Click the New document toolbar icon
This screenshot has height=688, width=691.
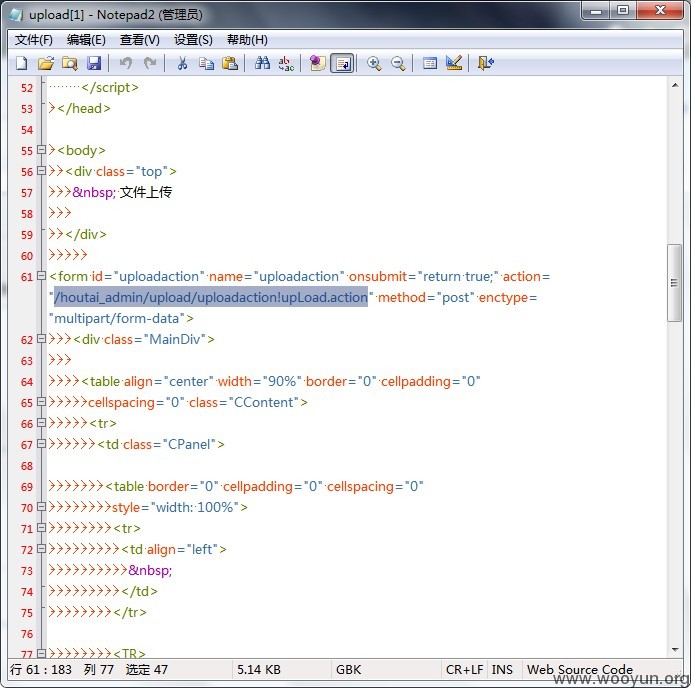[22, 63]
